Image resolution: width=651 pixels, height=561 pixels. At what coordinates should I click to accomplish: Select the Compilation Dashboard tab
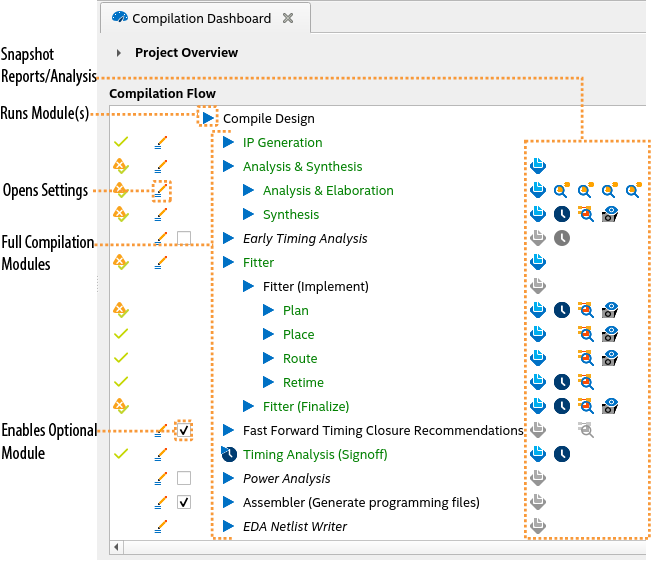tap(200, 18)
